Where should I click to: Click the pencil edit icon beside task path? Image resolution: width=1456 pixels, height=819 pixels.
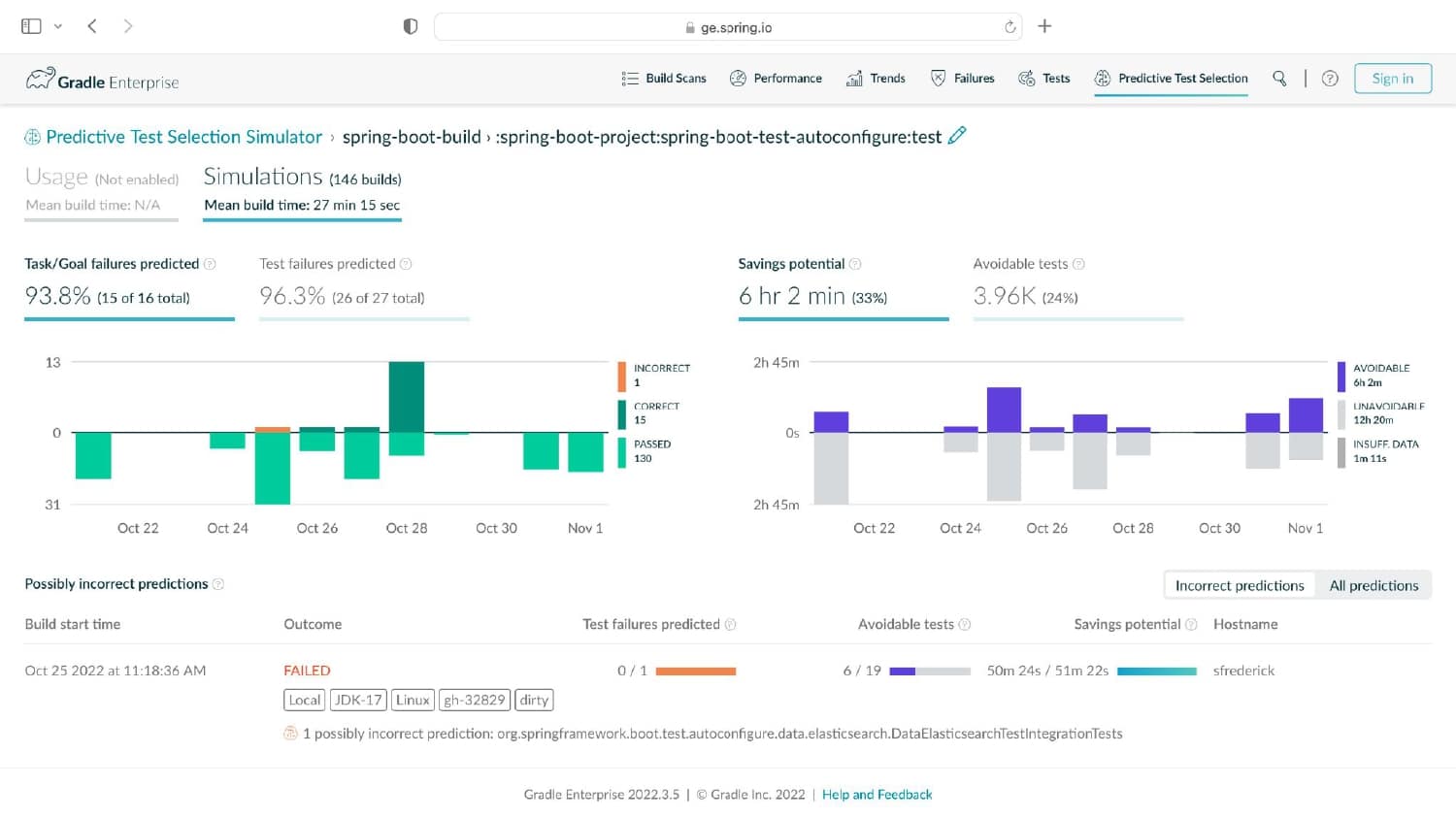(x=957, y=136)
